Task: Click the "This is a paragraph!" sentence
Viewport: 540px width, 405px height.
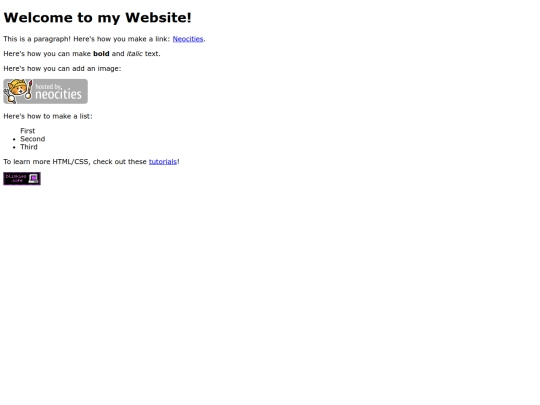Action: (x=37, y=39)
